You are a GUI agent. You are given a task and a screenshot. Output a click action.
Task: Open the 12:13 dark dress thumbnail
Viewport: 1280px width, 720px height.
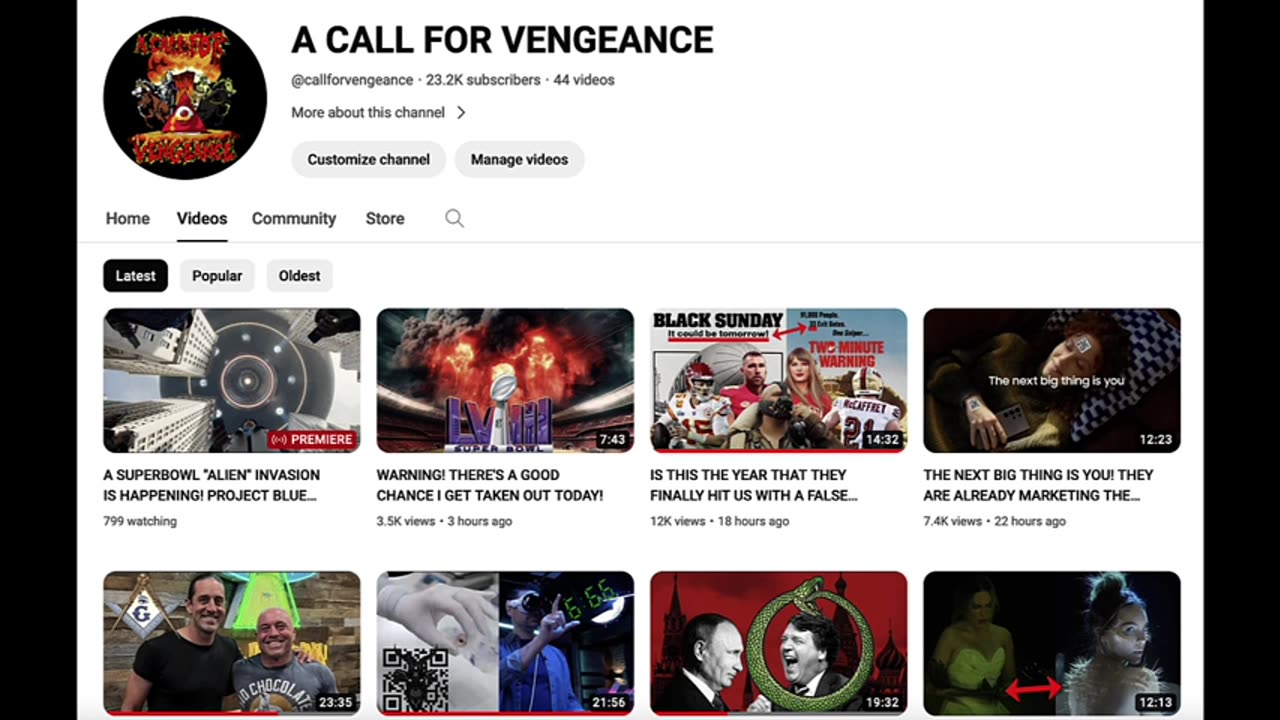point(1052,643)
